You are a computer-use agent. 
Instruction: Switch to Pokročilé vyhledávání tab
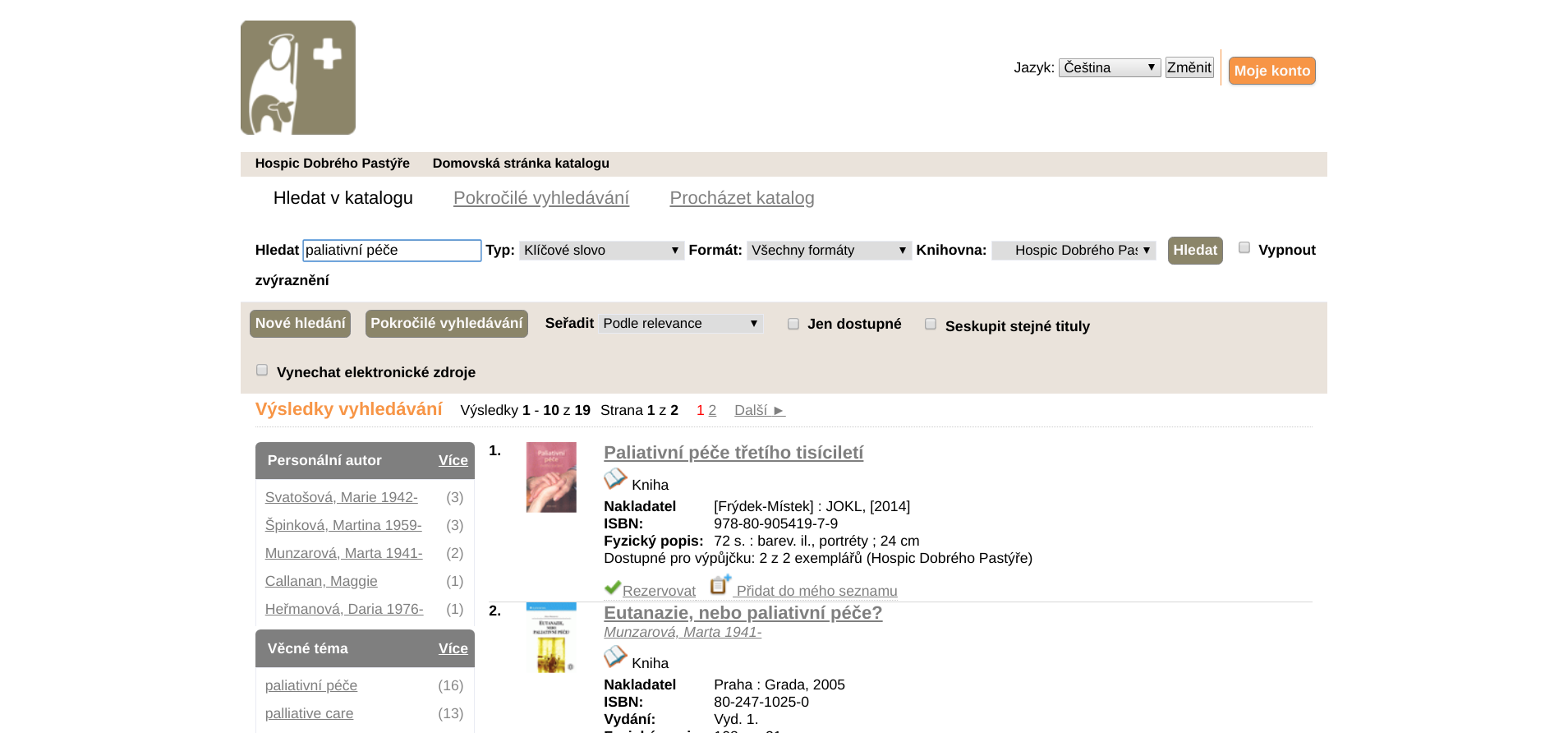540,198
